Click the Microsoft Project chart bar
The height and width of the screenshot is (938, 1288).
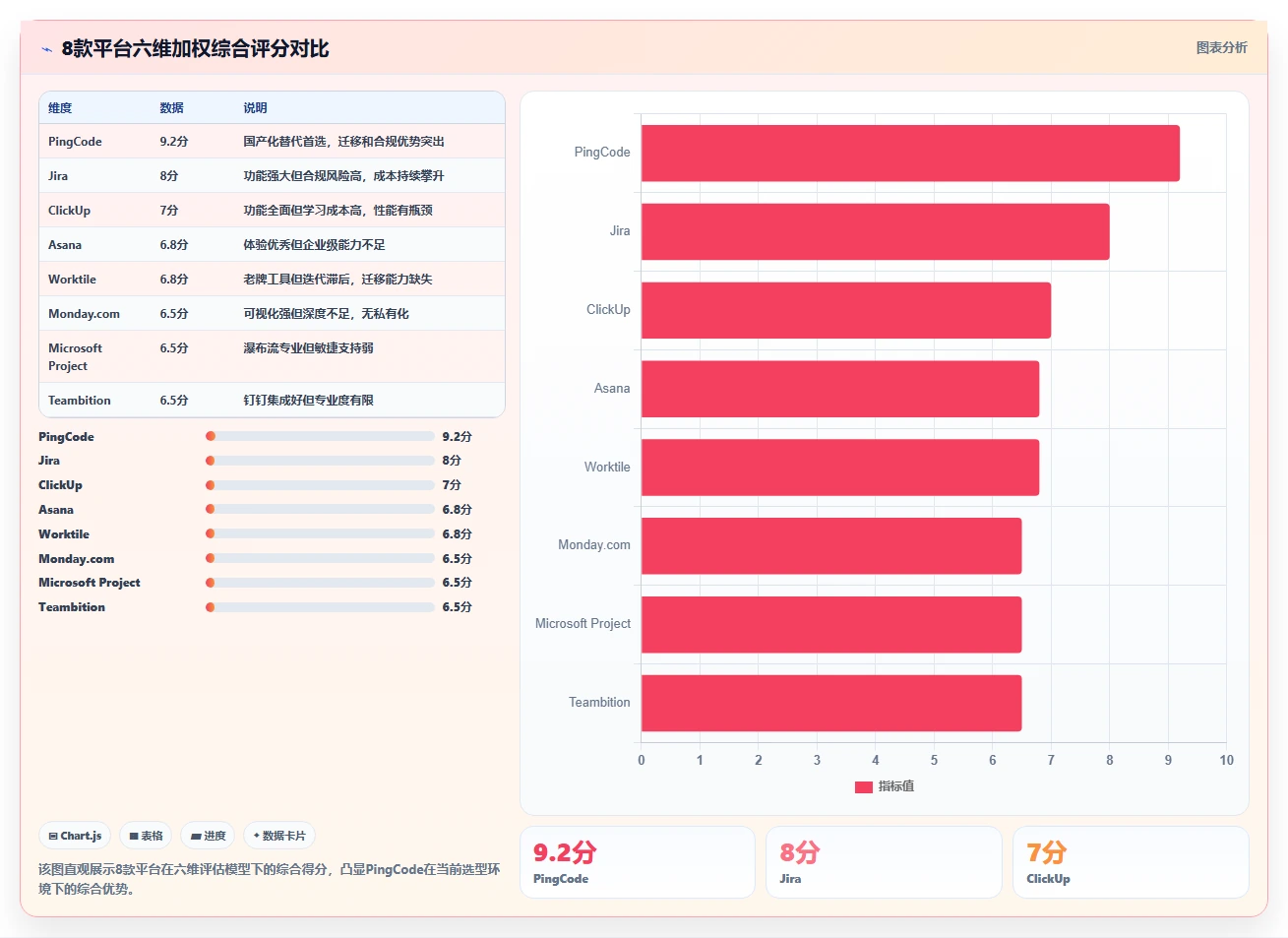831,624
